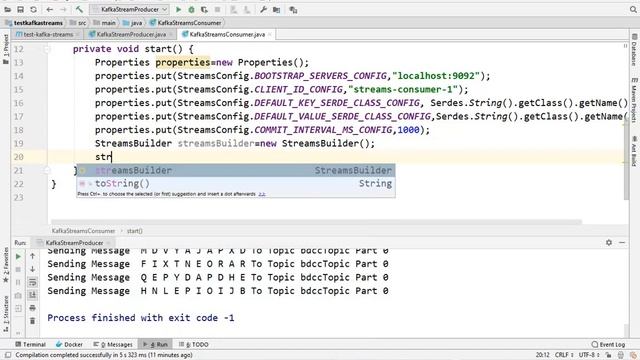Choose streamsBuilder completion suggestion
Viewport: 640px width, 360px height.
coord(236,170)
